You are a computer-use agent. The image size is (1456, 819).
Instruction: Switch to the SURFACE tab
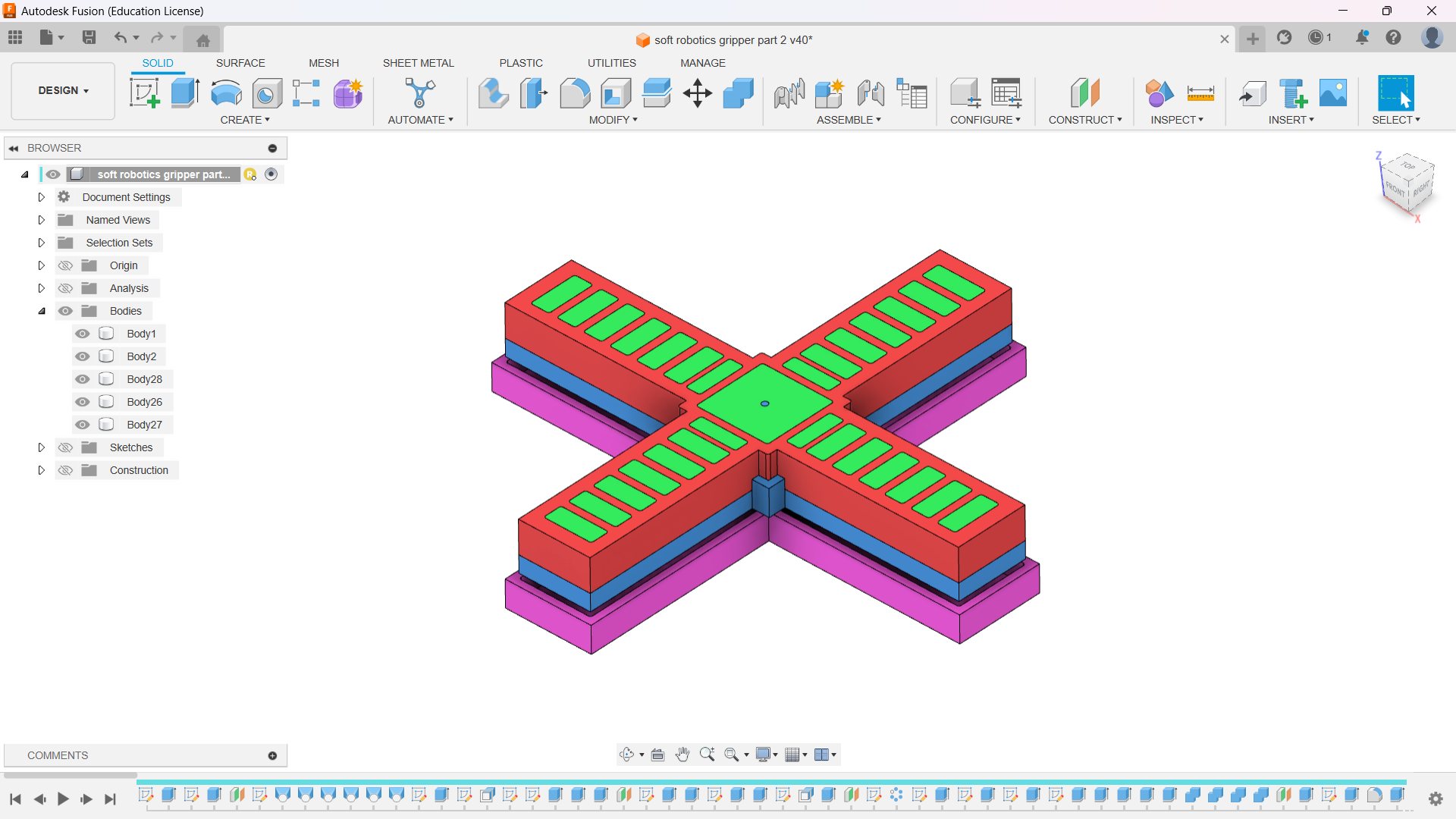tap(240, 63)
